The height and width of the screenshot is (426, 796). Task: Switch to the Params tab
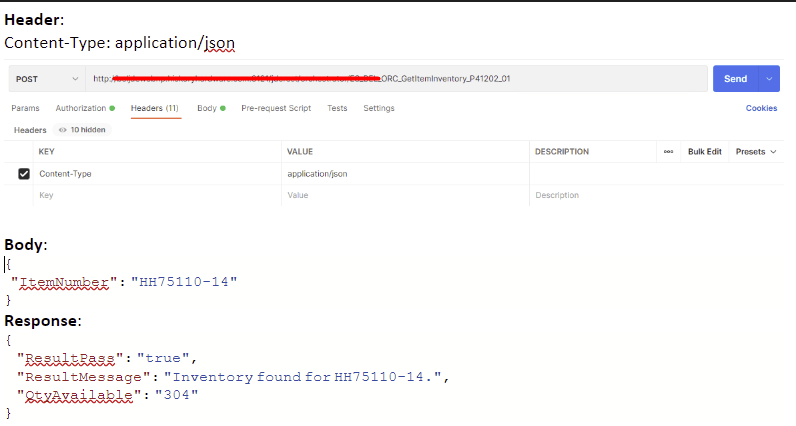(24, 108)
